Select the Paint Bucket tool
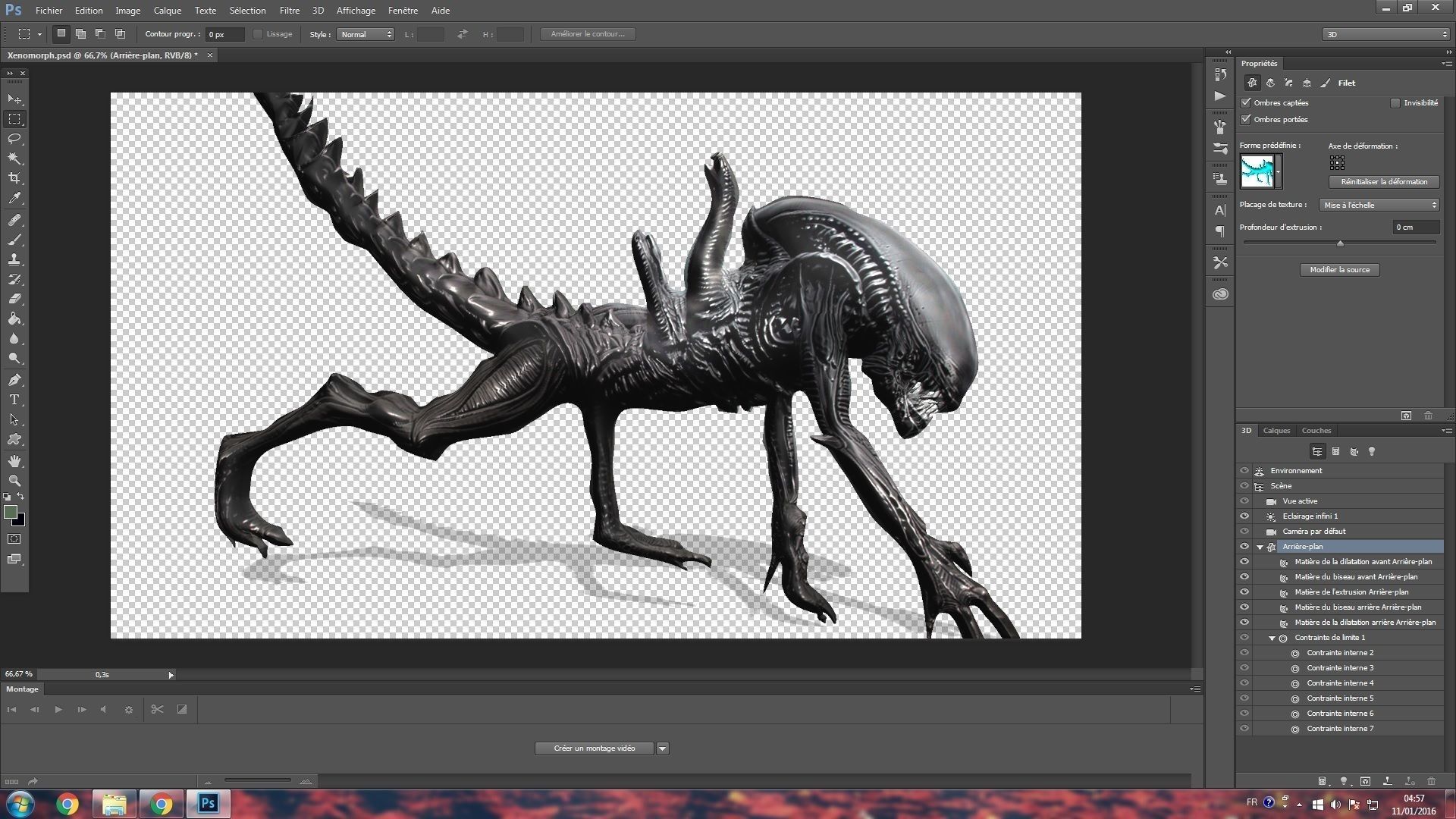 tap(14, 318)
